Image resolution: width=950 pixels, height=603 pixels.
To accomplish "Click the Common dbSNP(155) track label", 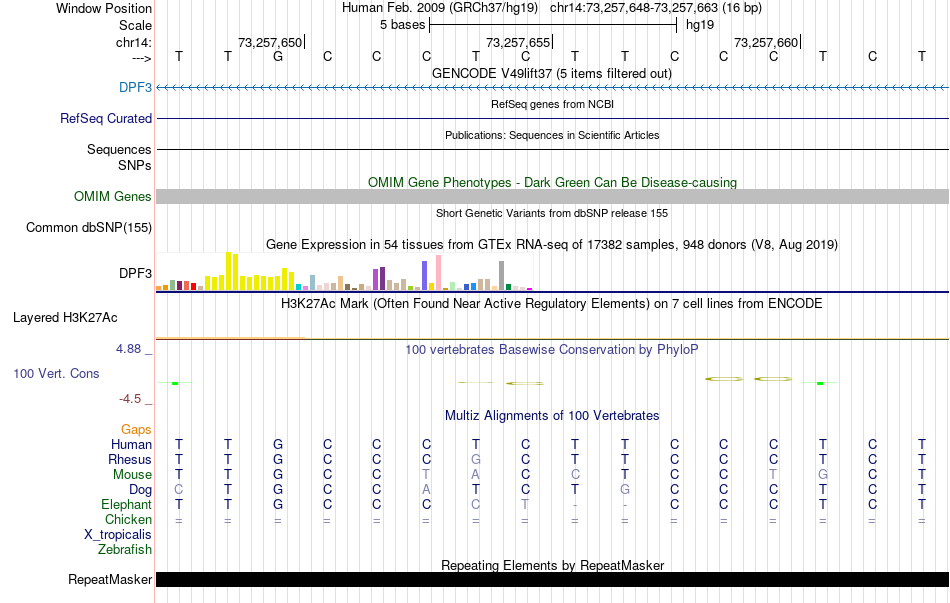I will click(x=88, y=227).
